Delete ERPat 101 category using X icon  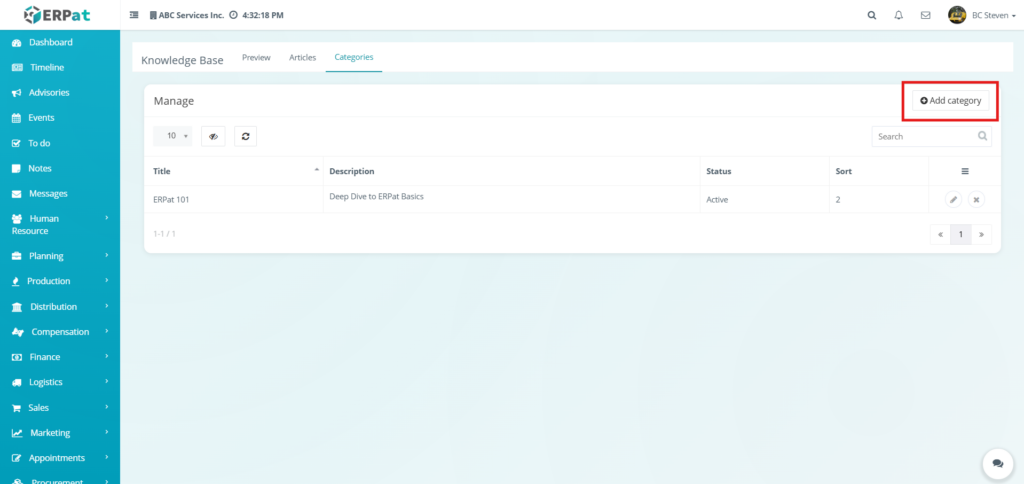tap(977, 199)
